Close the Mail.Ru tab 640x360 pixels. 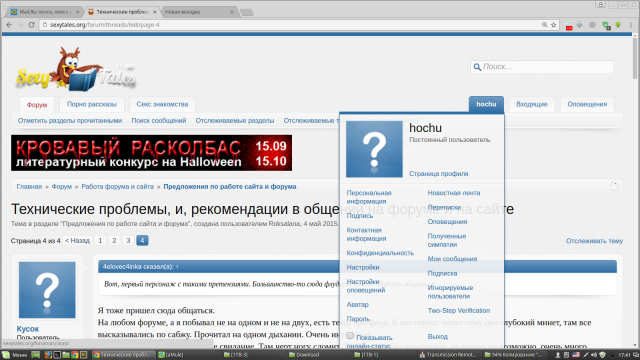click(78, 12)
